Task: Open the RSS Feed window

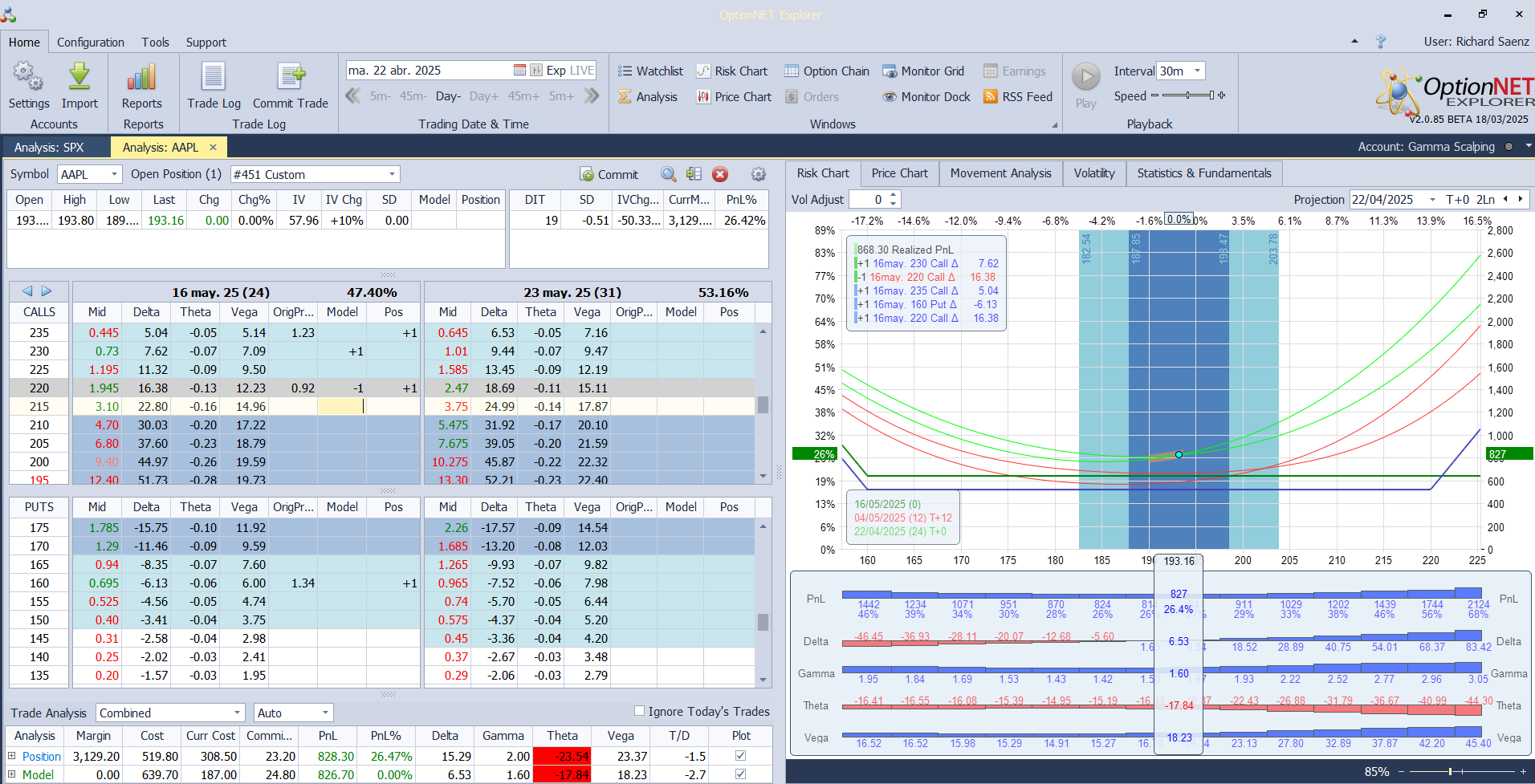Action: click(1018, 97)
